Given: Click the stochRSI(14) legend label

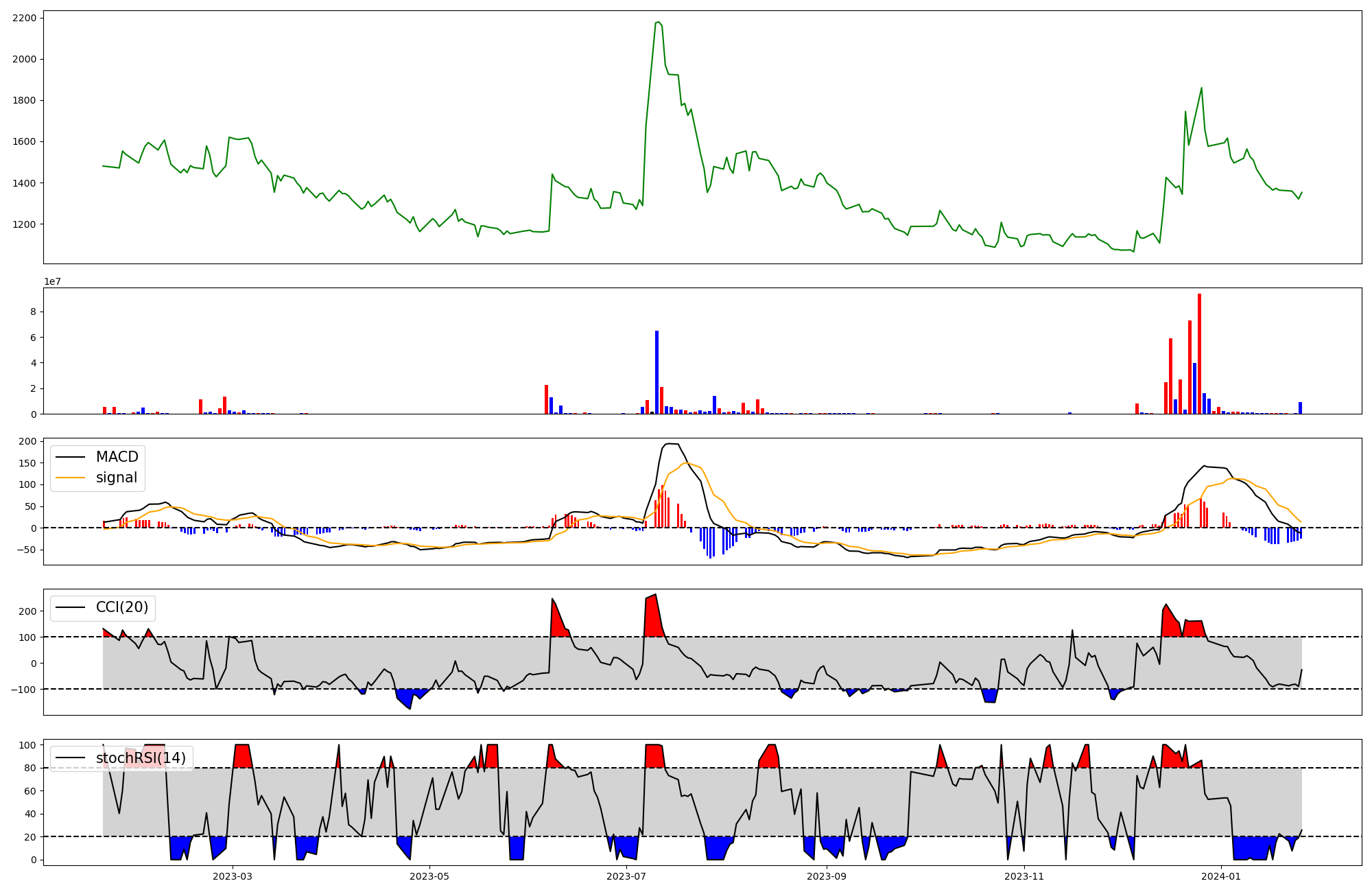Looking at the screenshot, I should 141,758.
